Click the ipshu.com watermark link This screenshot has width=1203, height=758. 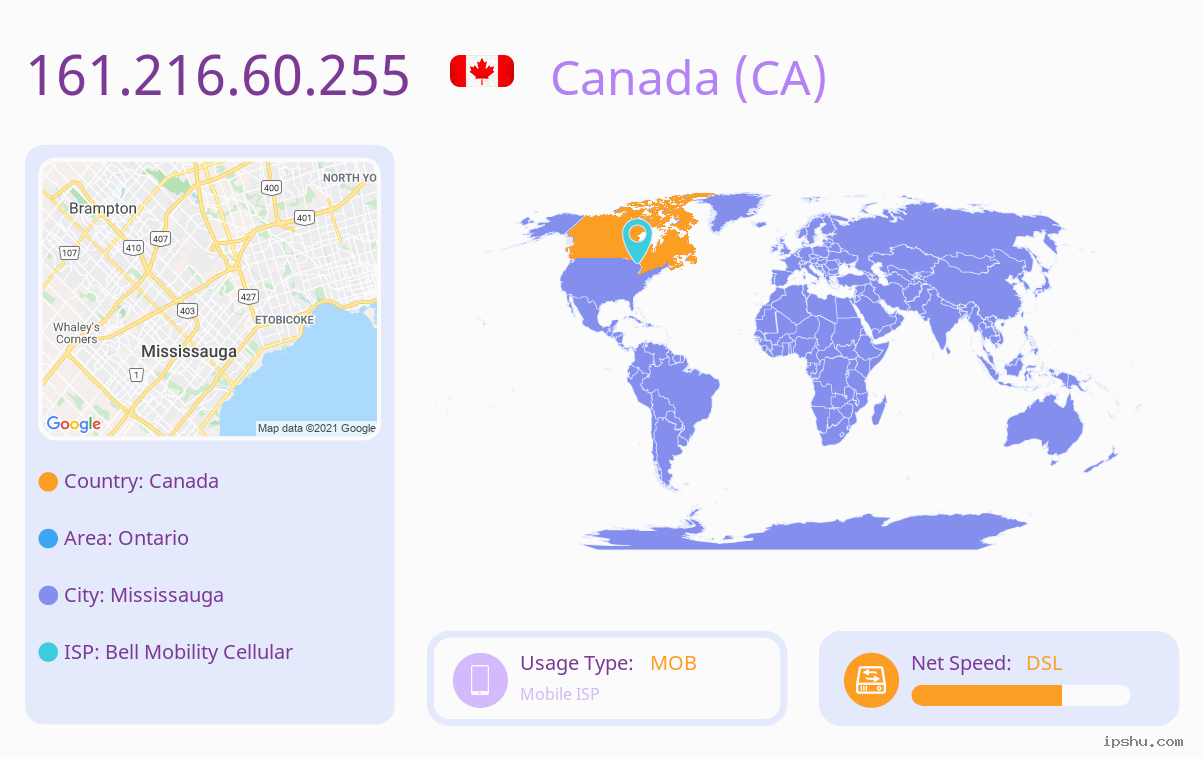click(1143, 741)
